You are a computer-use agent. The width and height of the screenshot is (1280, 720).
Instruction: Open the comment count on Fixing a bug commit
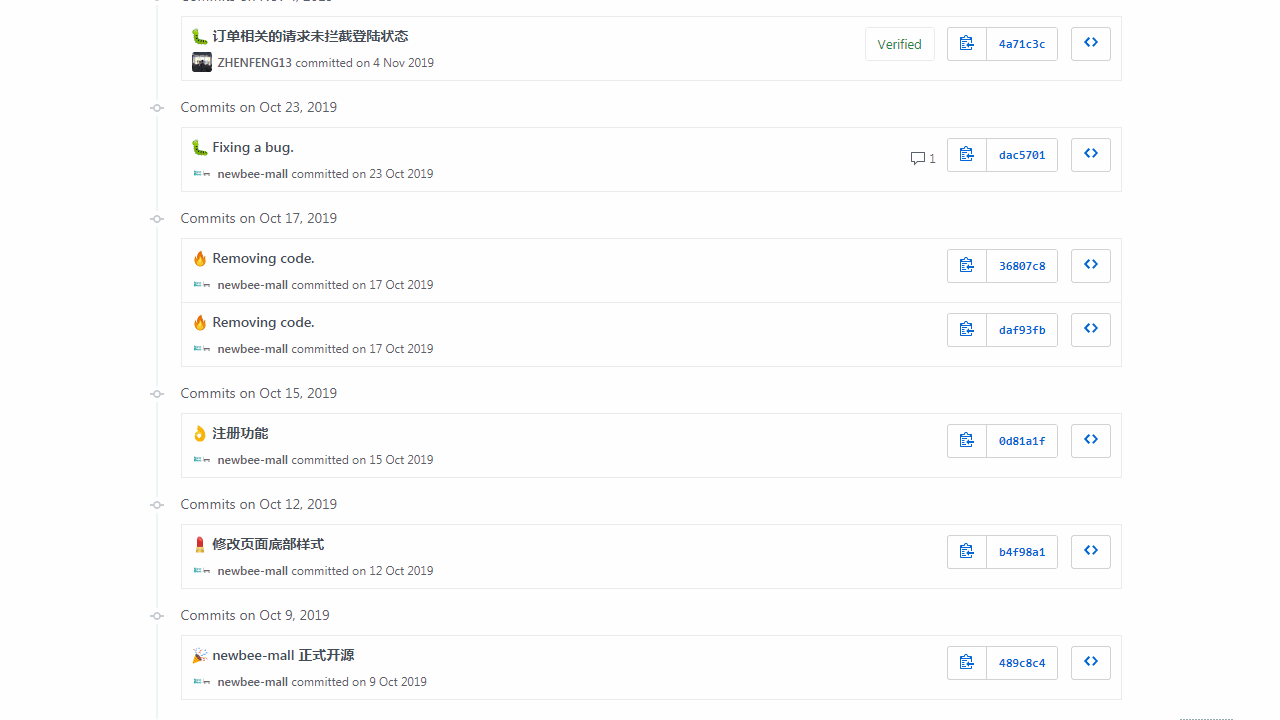pyautogui.click(x=923, y=159)
